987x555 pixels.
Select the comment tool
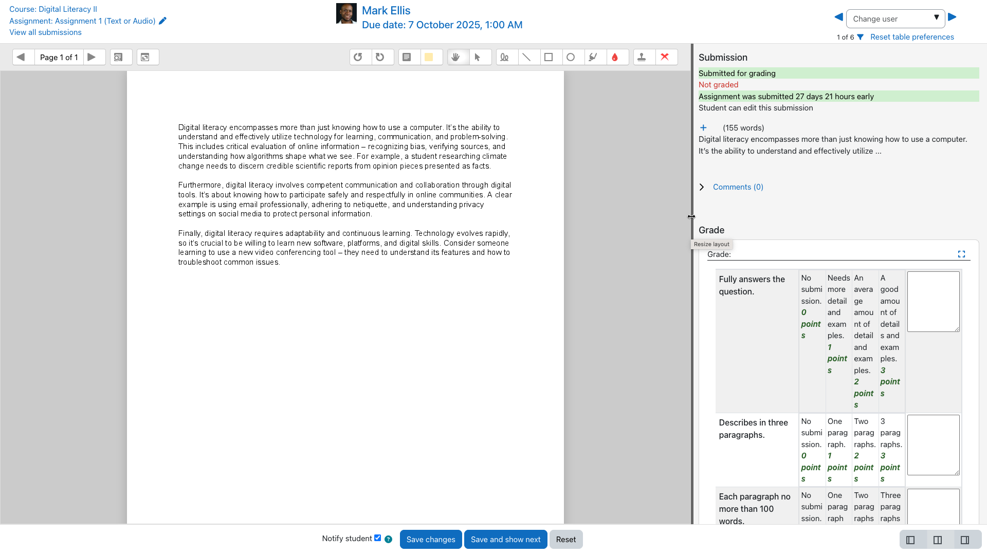coord(407,57)
